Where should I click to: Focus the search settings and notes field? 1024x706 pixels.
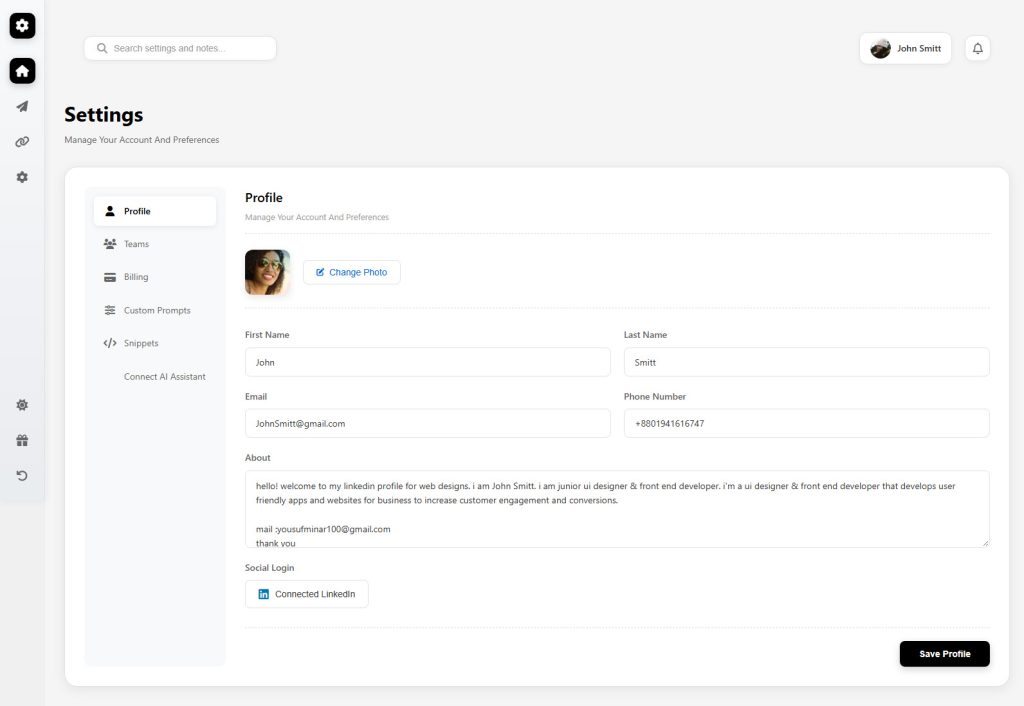[x=180, y=48]
